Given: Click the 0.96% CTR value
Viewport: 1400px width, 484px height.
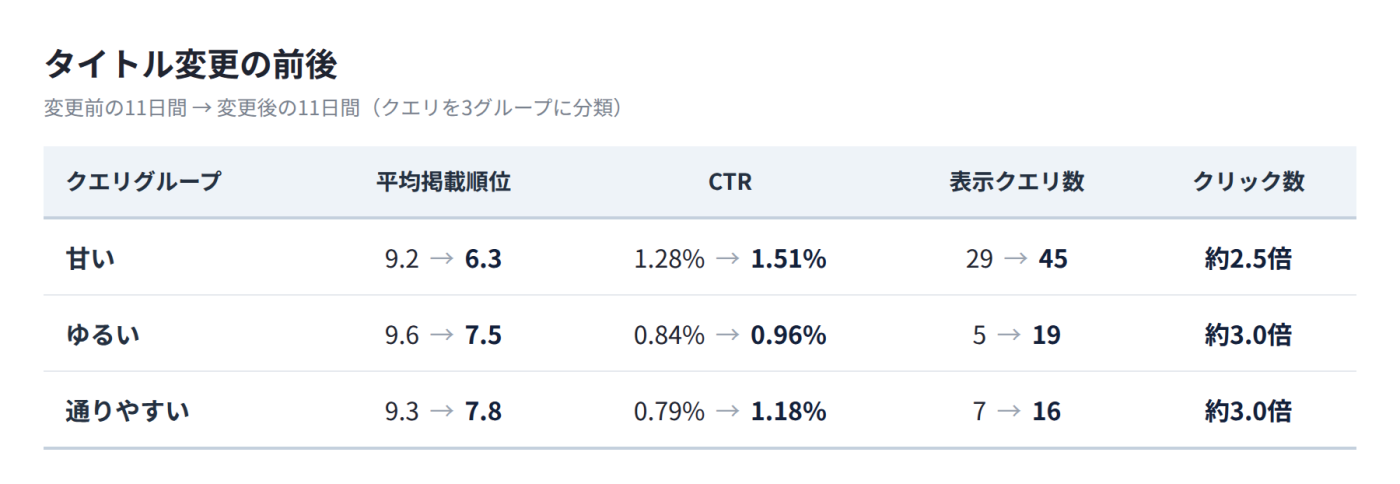Looking at the screenshot, I should pos(788,335).
